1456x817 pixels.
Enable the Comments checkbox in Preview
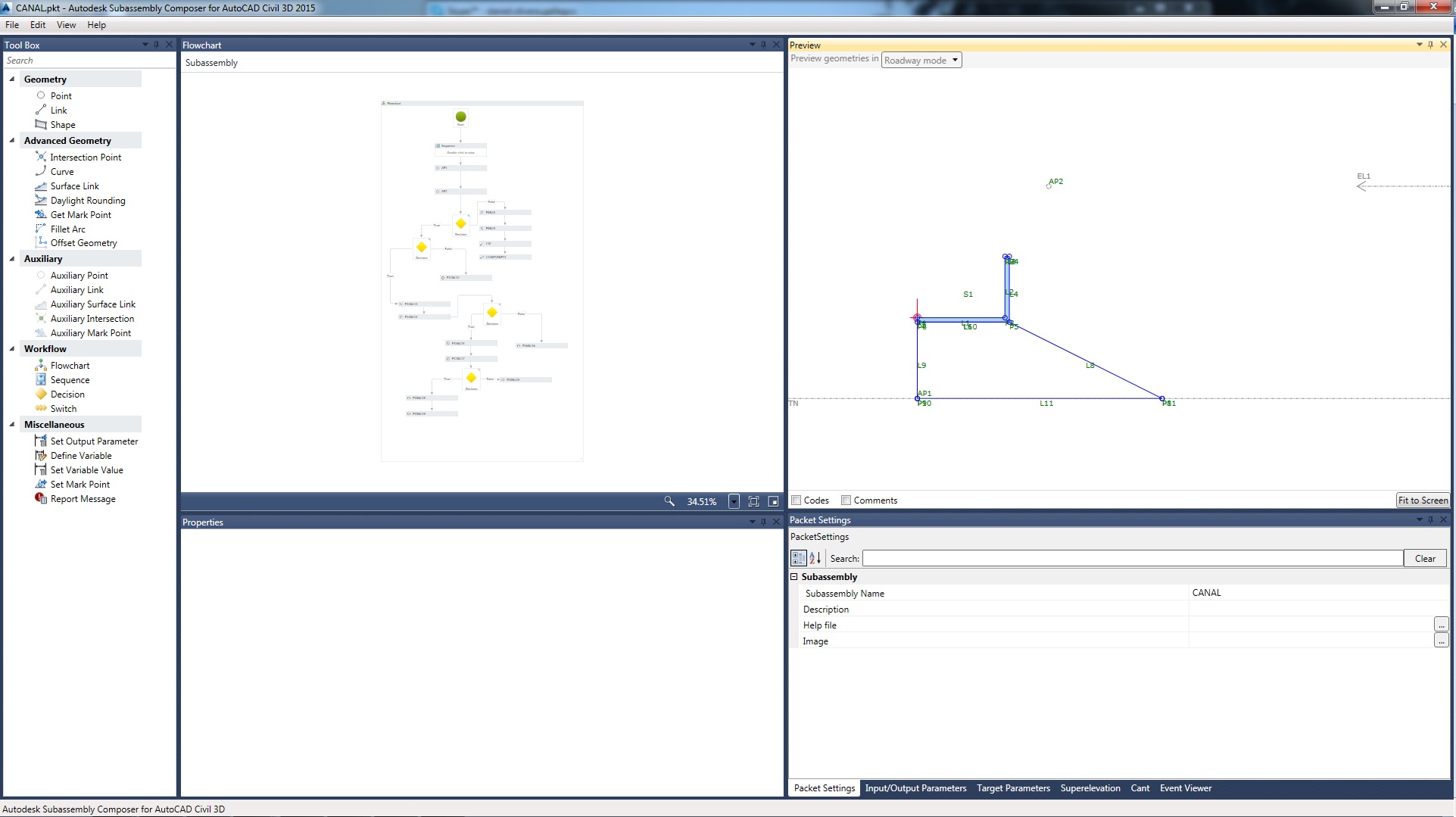(846, 500)
